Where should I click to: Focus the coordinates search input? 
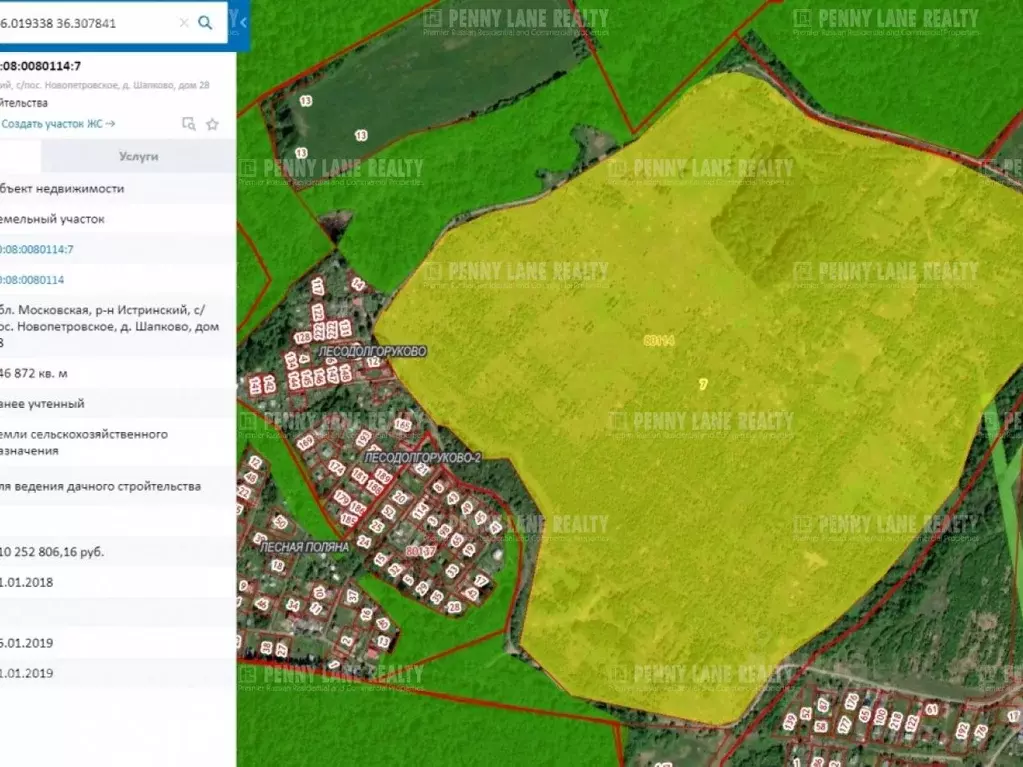[85, 22]
